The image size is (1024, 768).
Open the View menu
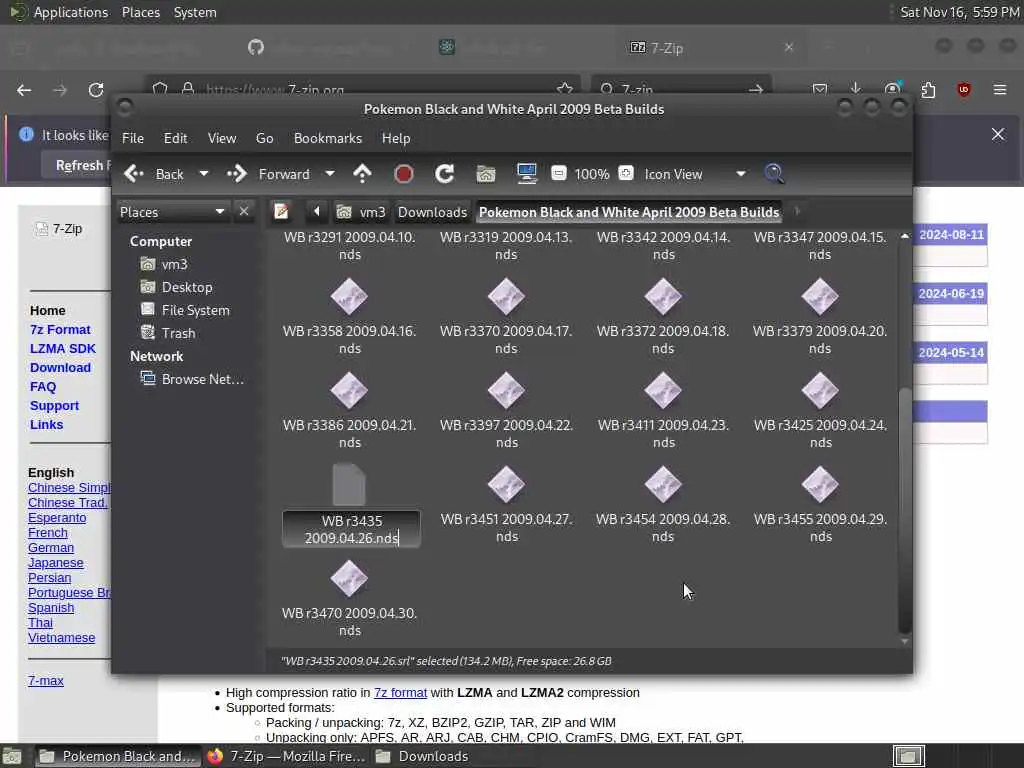(222, 138)
